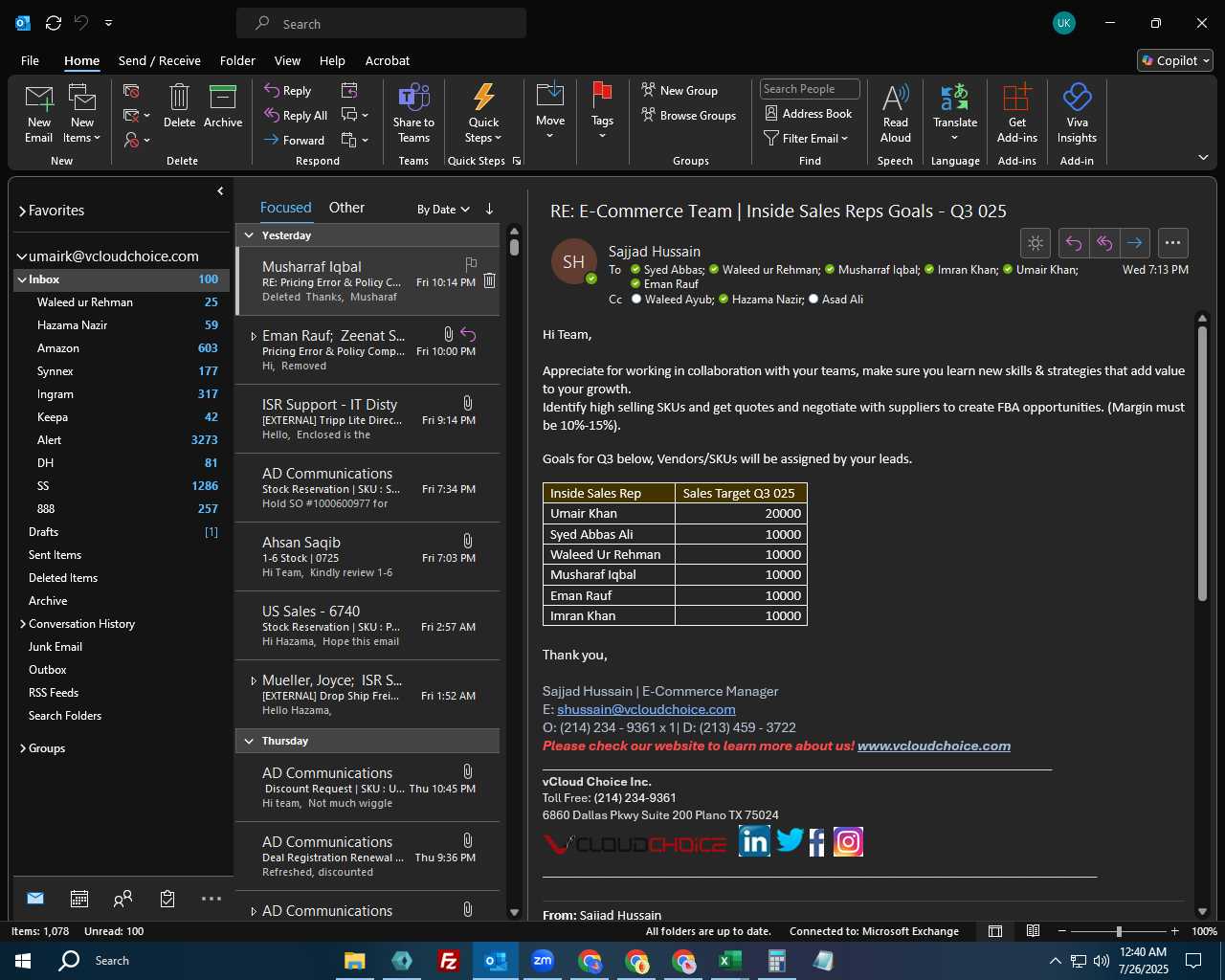Image resolution: width=1225 pixels, height=980 pixels.
Task: Click Browse Groups button
Action: pyautogui.click(x=689, y=115)
